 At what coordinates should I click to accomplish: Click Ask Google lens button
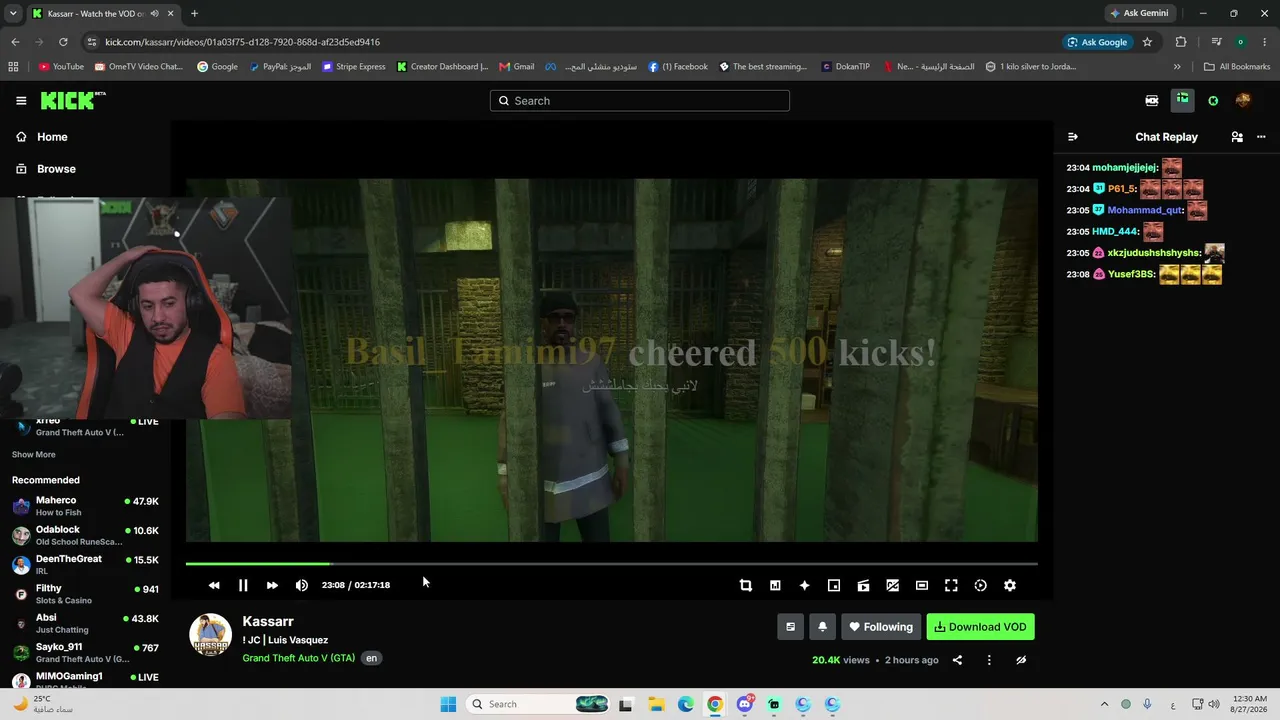coord(1097,42)
